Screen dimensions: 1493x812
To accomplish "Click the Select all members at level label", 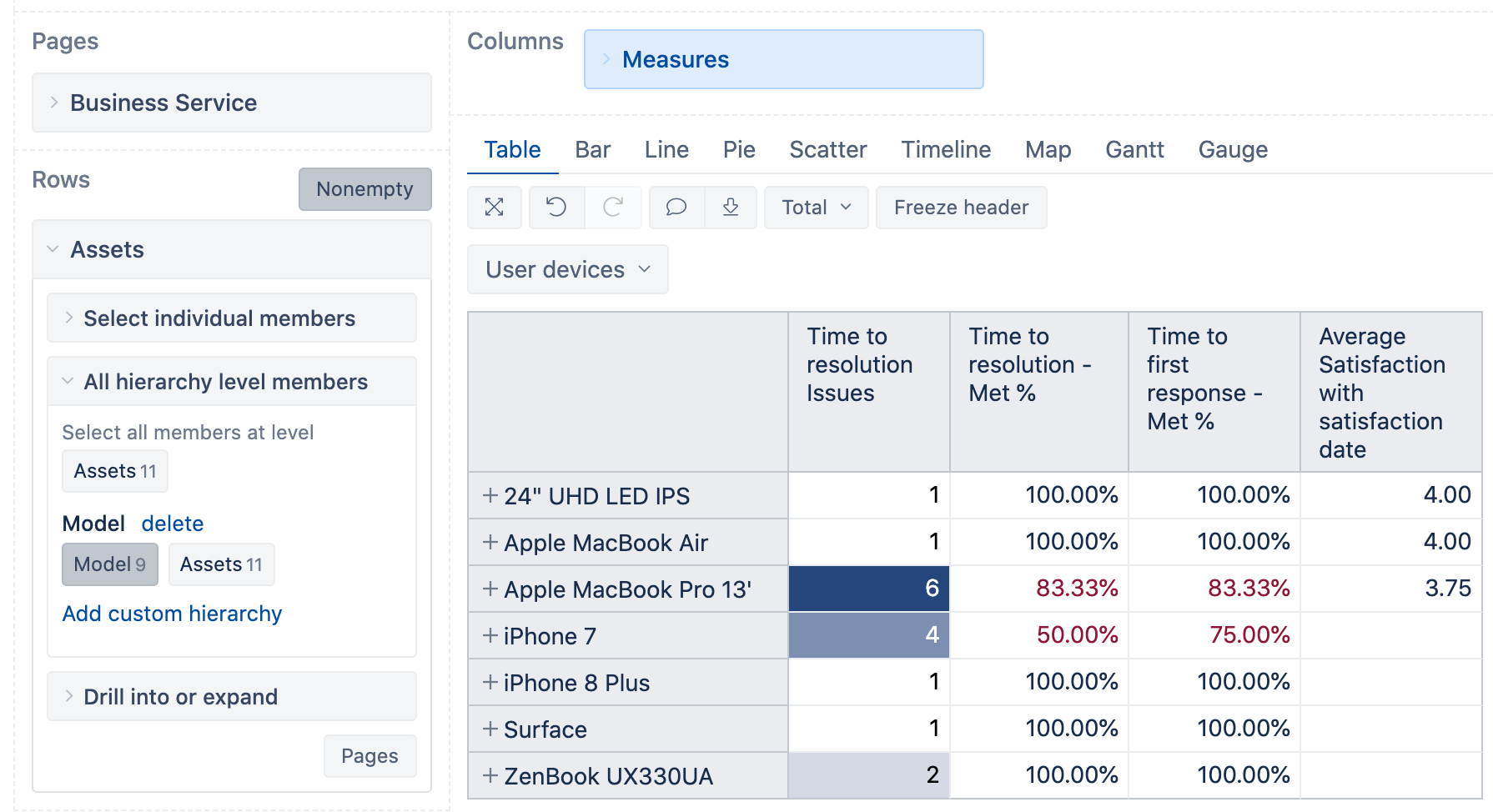I will click(188, 433).
